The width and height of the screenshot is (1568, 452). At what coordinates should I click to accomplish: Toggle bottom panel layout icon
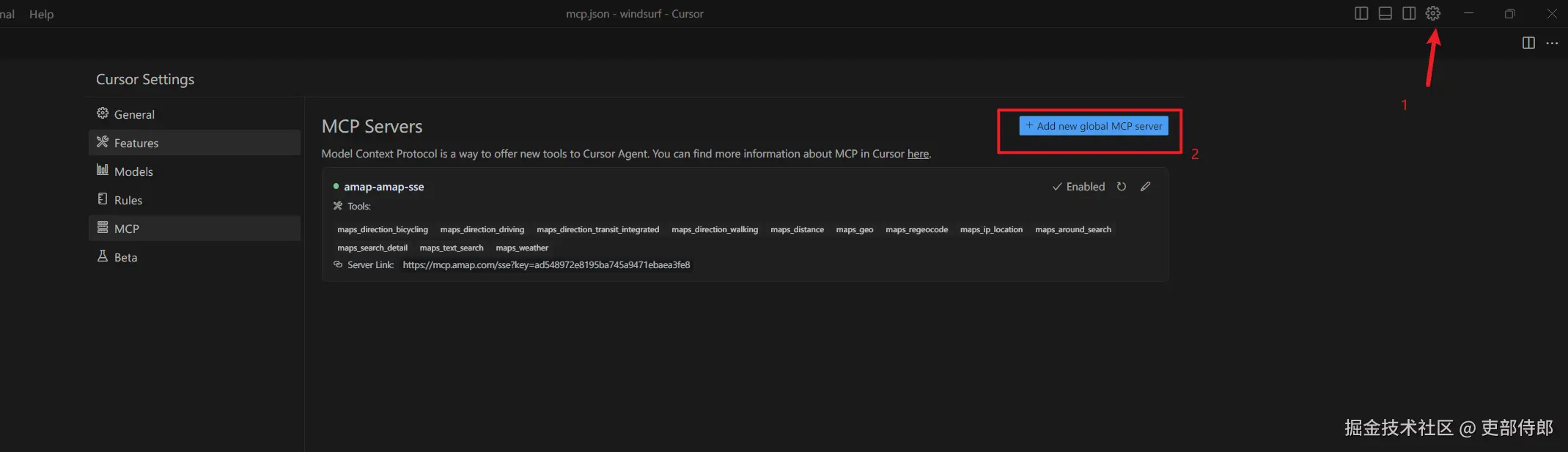(x=1385, y=13)
